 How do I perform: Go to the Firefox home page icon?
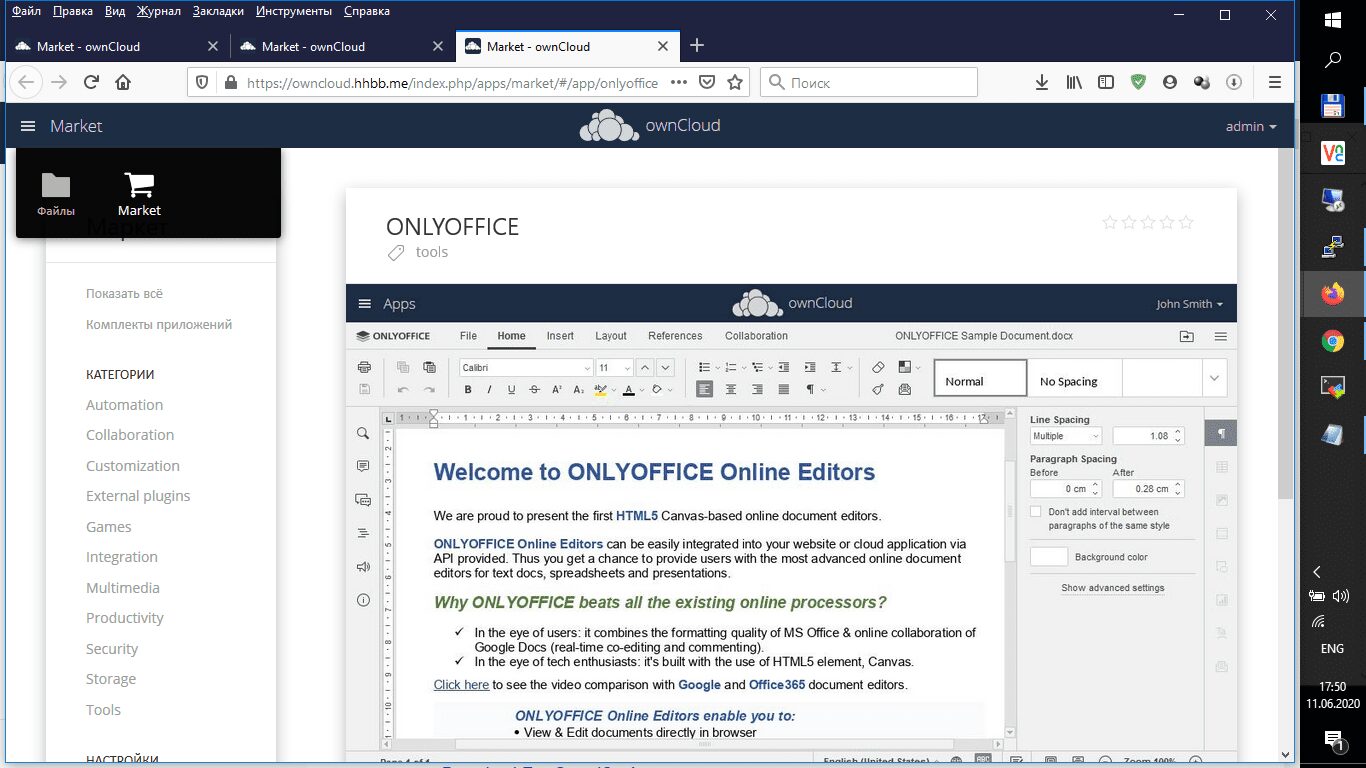click(123, 83)
